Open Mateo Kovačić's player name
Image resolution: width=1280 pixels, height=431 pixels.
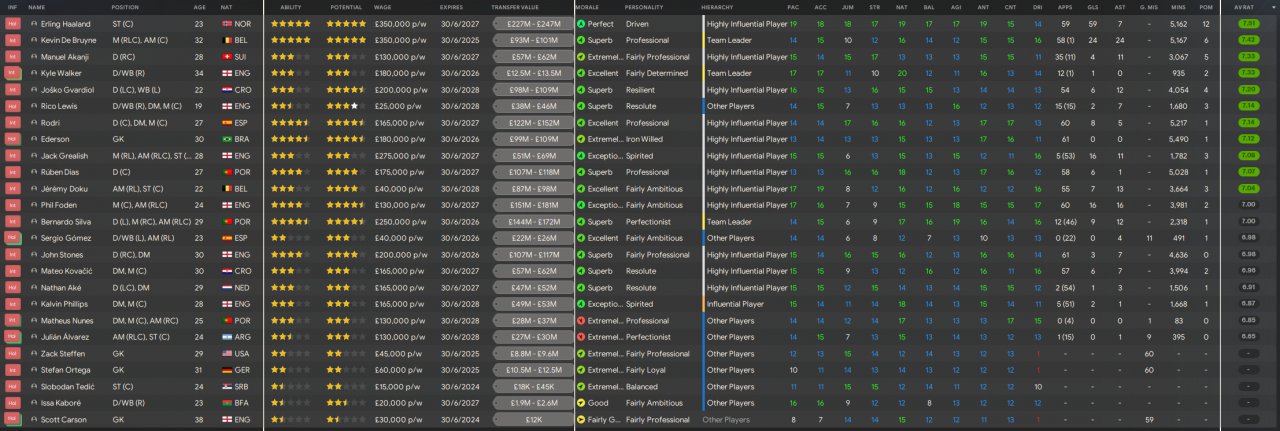pyautogui.click(x=65, y=271)
